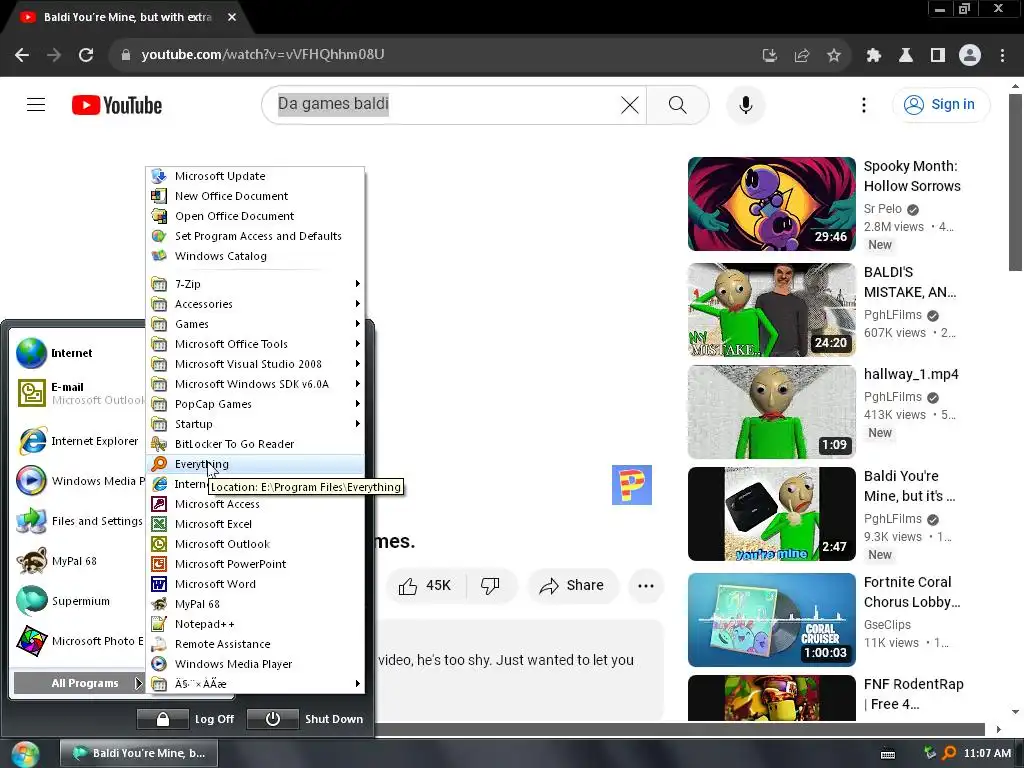
Task: Open Fortnite Coral Chorus Lobby video
Action: [x=771, y=620]
